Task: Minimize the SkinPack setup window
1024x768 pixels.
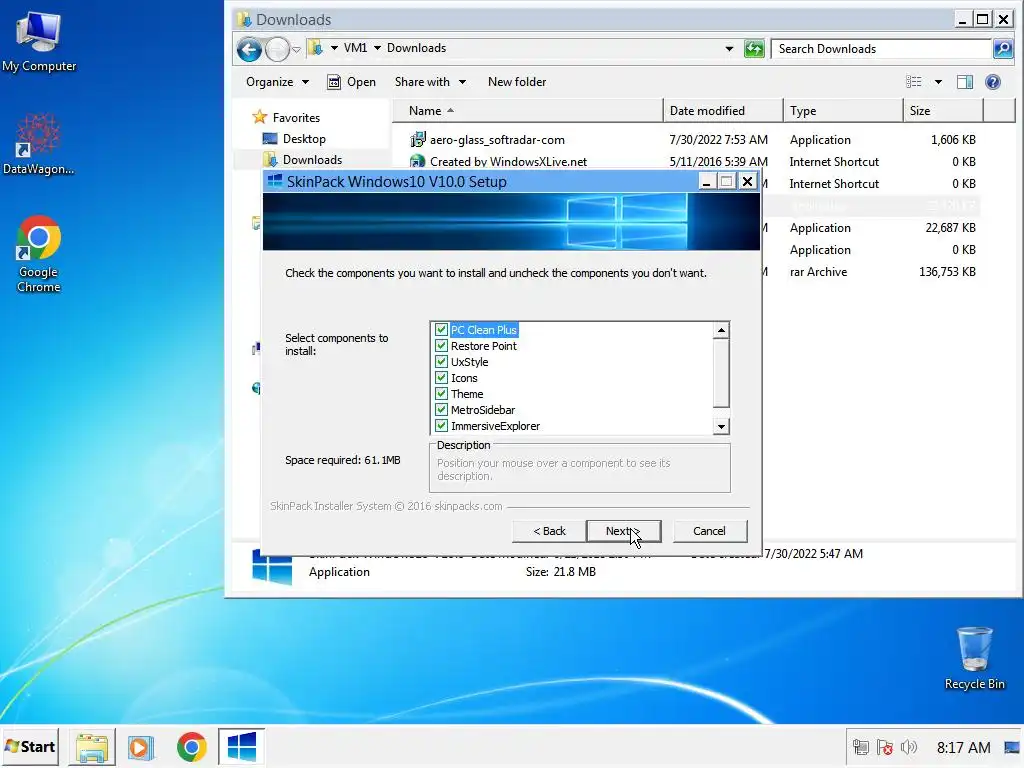Action: pyautogui.click(x=706, y=182)
